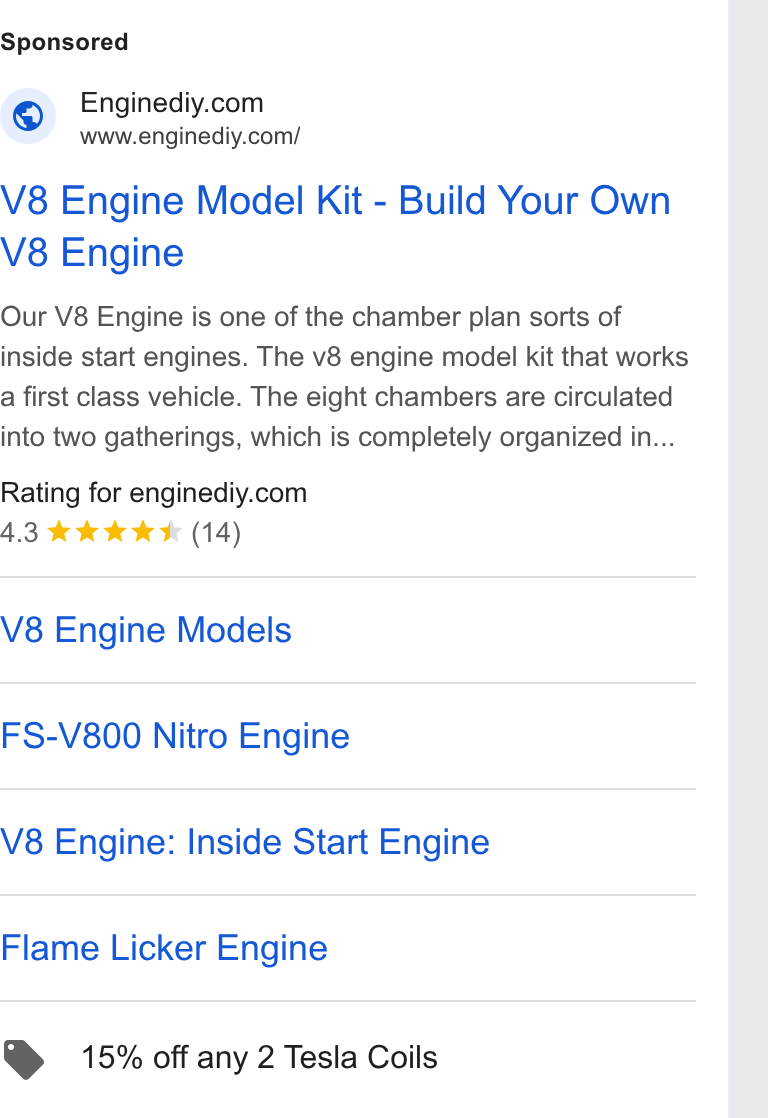Click the Rating for enginediy.com label
The width and height of the screenshot is (768, 1118).
point(153,493)
